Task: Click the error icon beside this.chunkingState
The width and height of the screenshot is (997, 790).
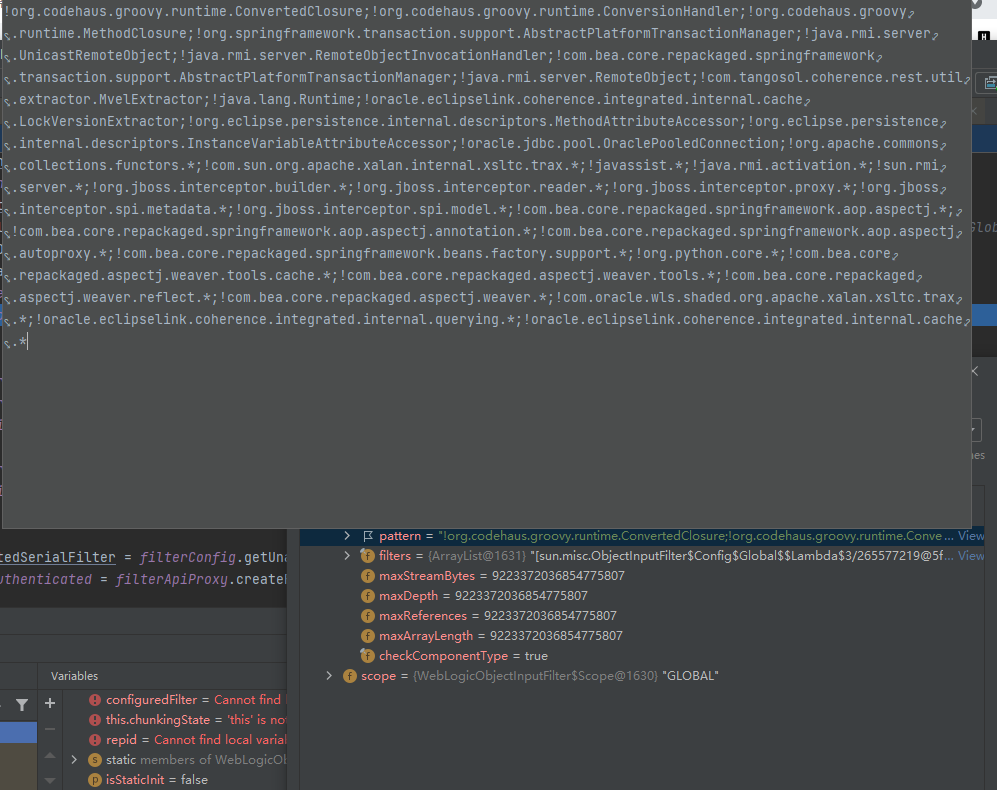Action: 95,720
